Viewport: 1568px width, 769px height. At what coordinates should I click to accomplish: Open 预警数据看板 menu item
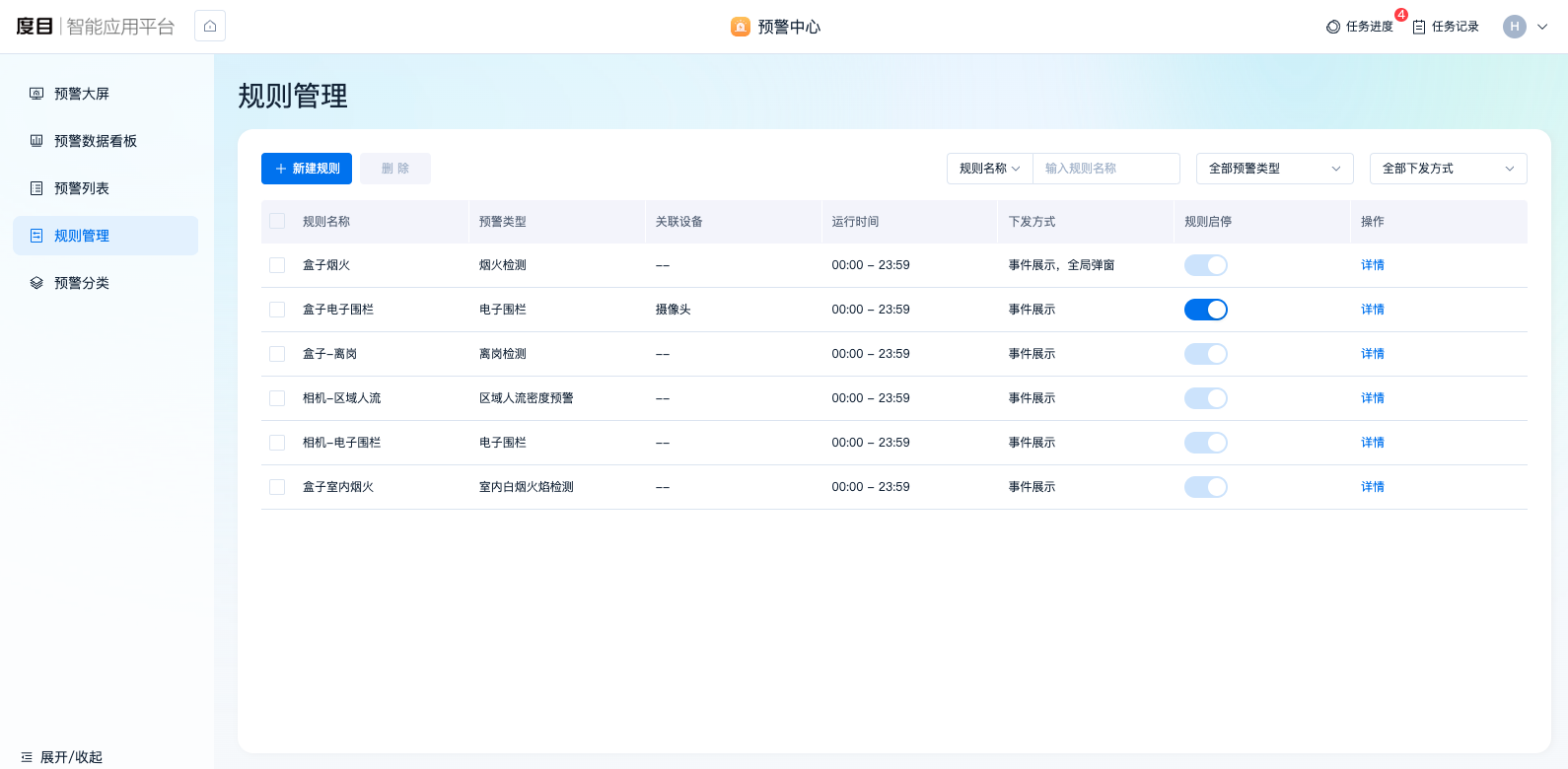[106, 141]
